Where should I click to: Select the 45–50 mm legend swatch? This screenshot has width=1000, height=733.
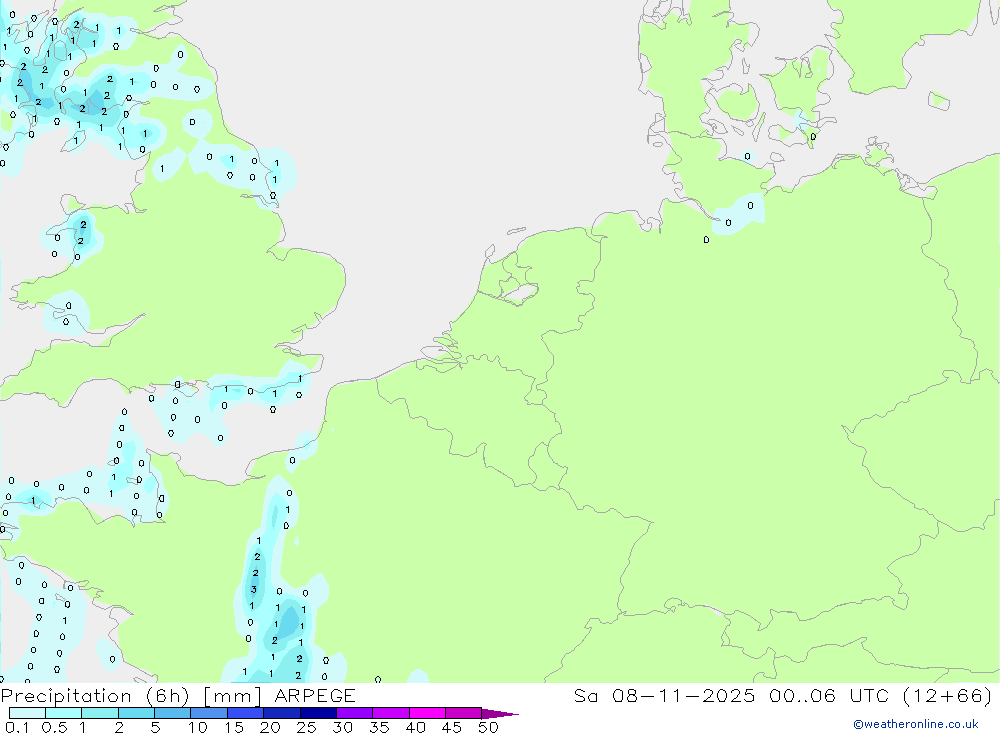tap(464, 713)
